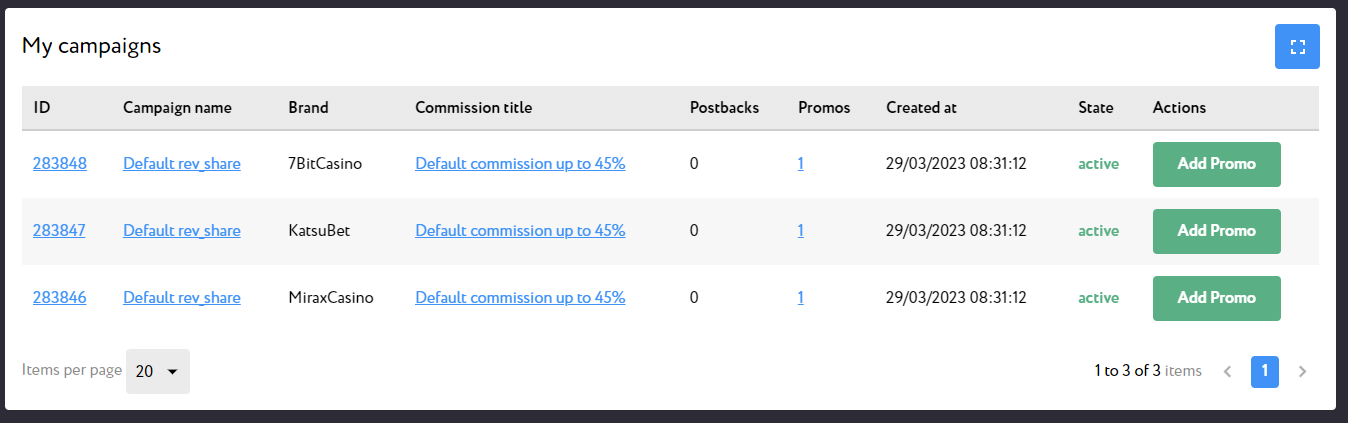Go to next page arrow
The width and height of the screenshot is (1348, 423).
(x=1302, y=371)
